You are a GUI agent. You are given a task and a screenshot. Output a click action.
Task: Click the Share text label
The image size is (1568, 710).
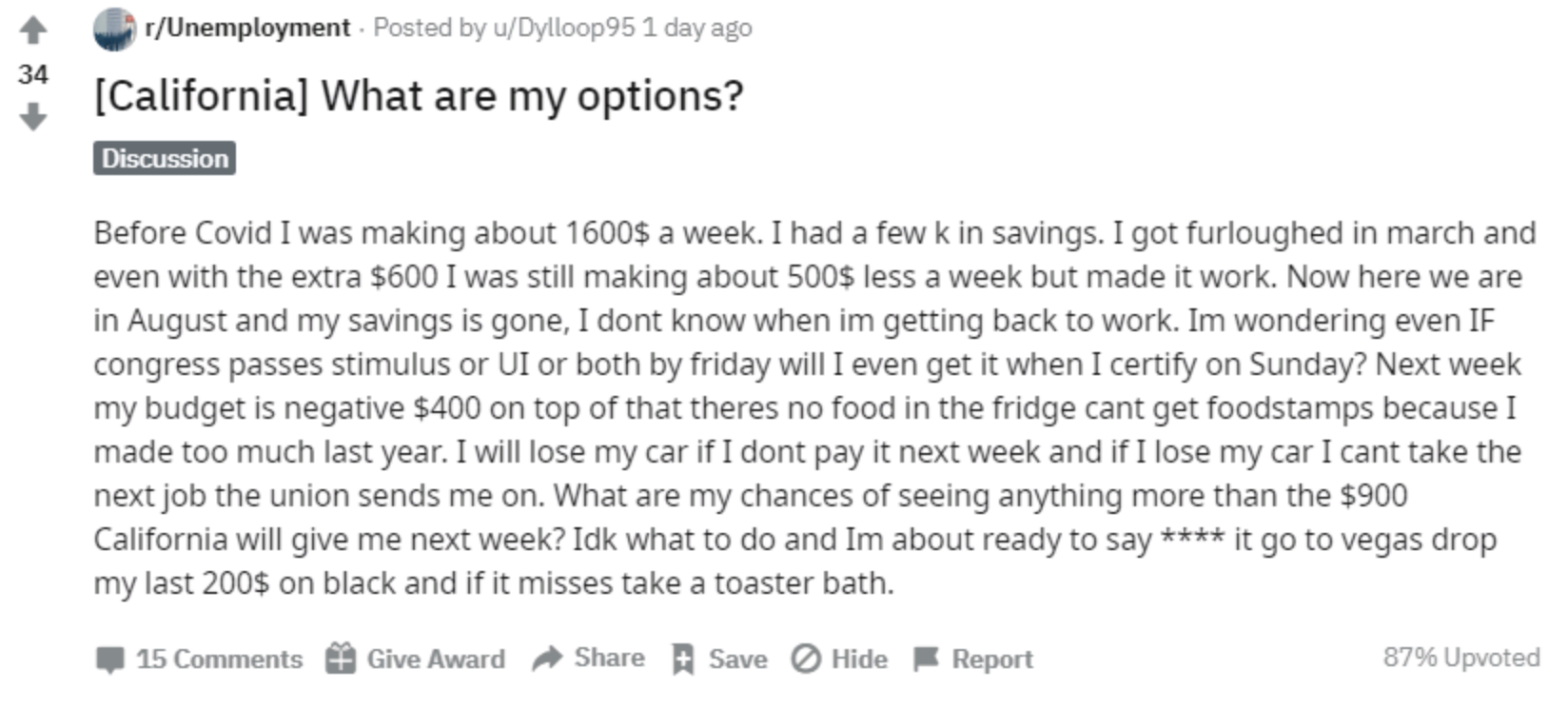pos(609,658)
